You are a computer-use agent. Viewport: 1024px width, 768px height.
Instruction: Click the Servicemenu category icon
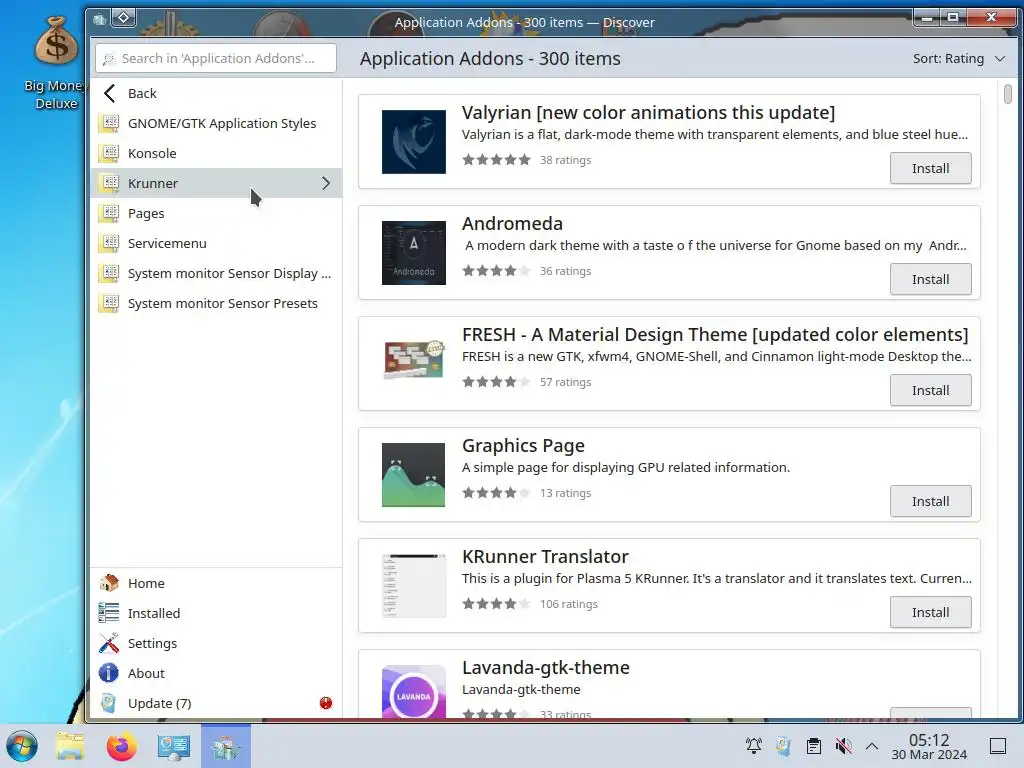coord(108,244)
